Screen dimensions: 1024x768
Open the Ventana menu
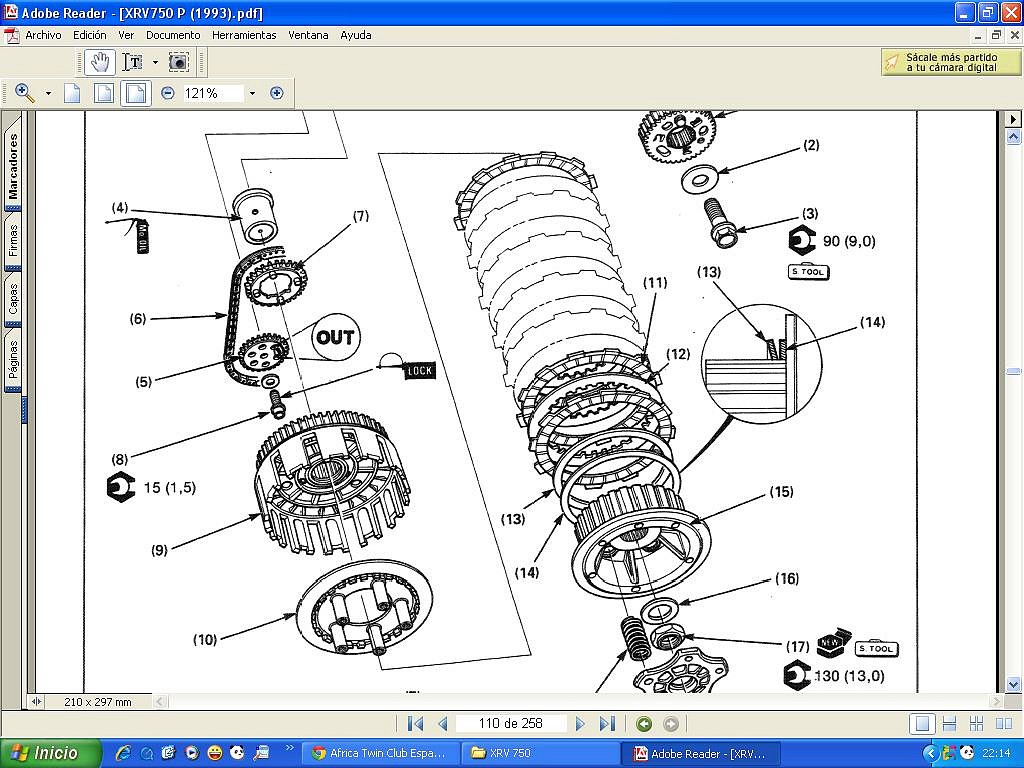pyautogui.click(x=308, y=35)
